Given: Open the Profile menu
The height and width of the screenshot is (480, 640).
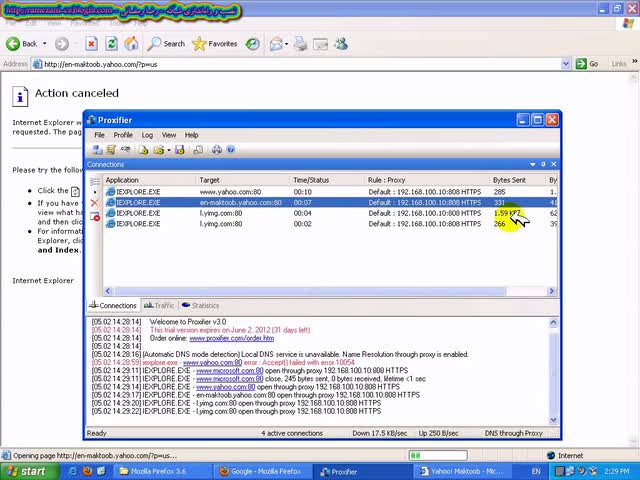Looking at the screenshot, I should [x=123, y=135].
